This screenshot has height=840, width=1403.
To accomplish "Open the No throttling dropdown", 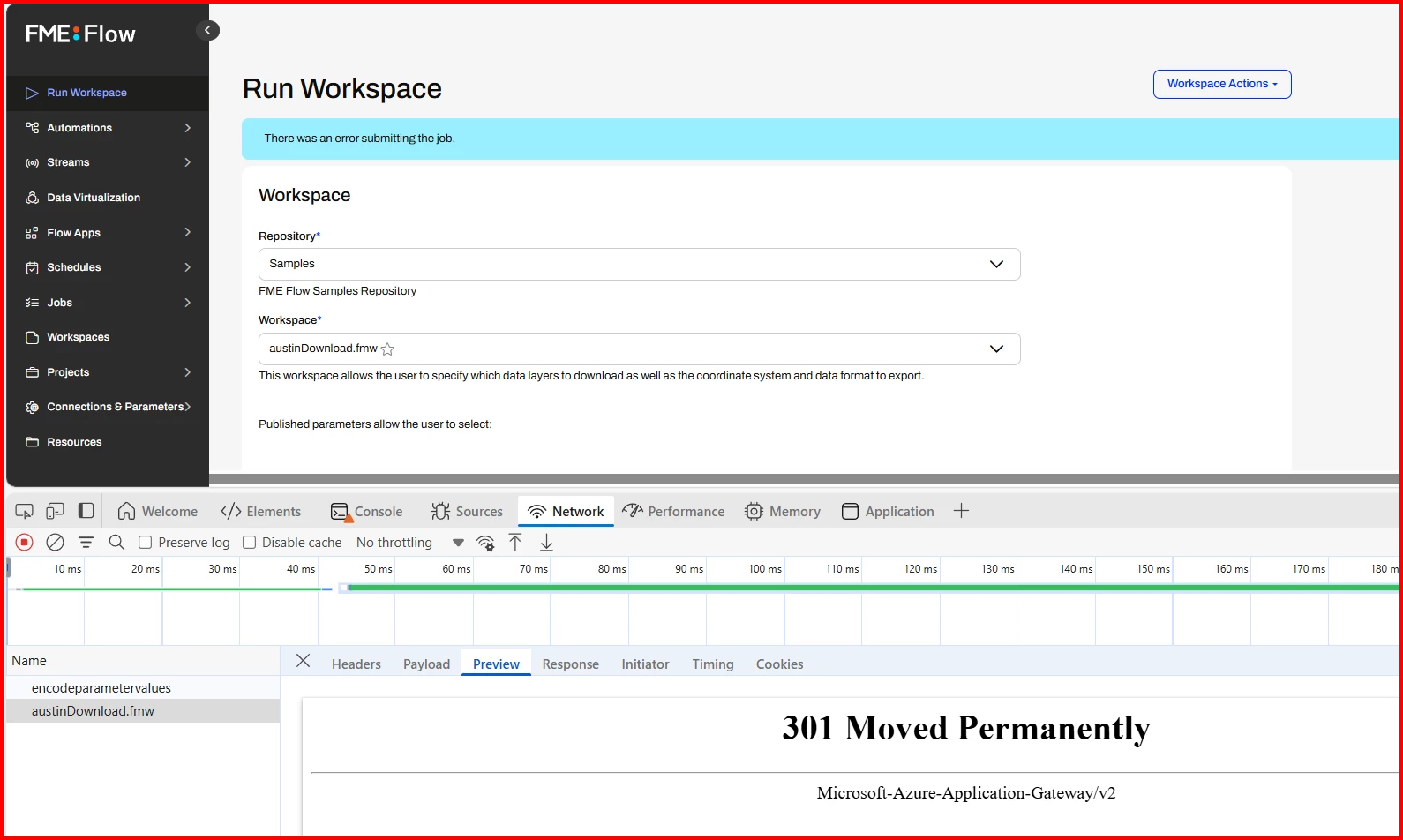I will [x=409, y=543].
